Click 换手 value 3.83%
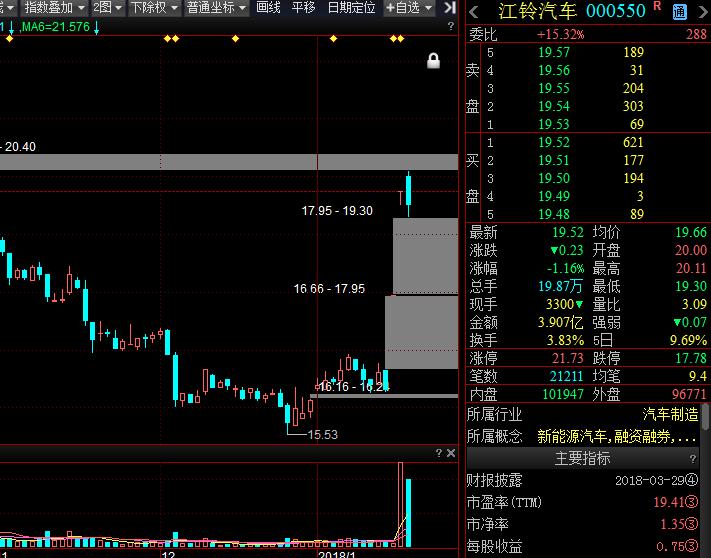Viewport: 711px width, 558px height. [x=565, y=340]
